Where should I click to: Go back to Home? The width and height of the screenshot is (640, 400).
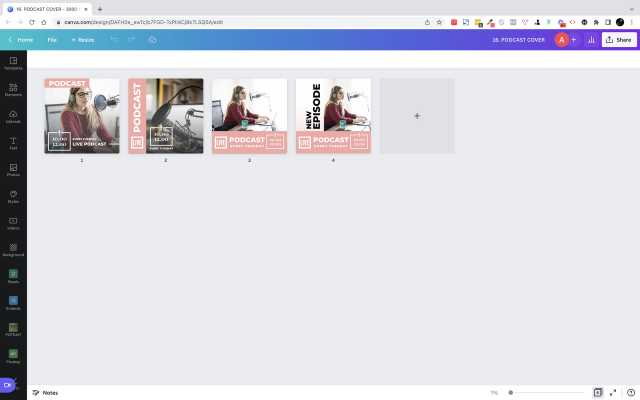[x=20, y=40]
